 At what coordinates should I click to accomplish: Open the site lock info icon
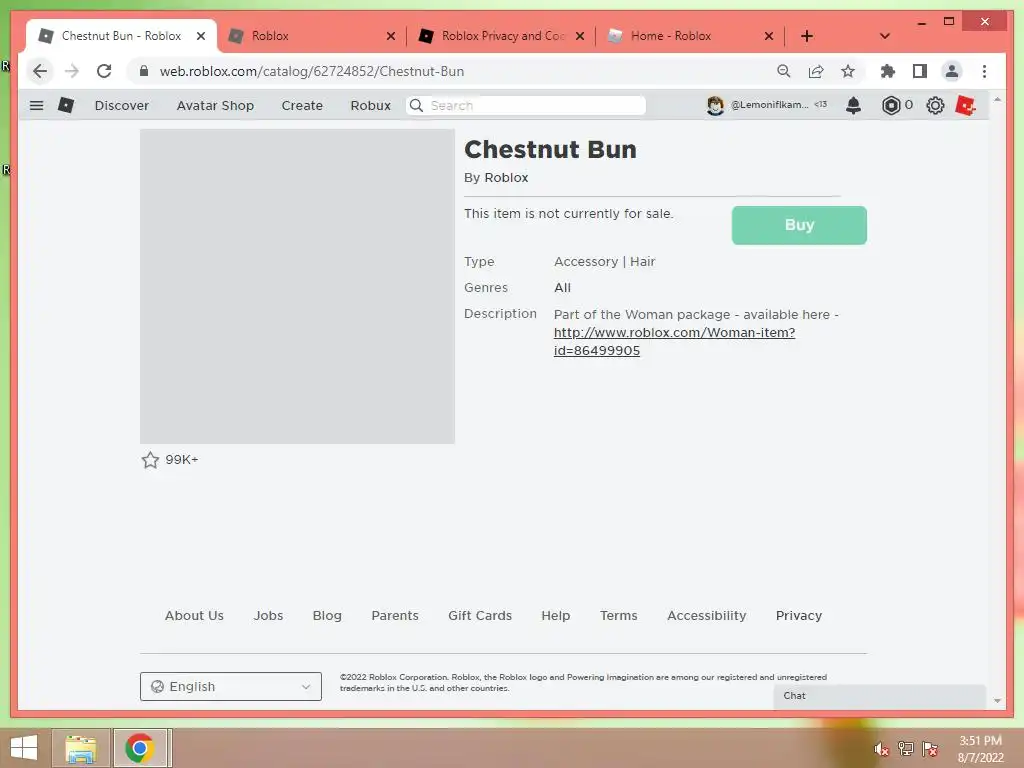144,71
